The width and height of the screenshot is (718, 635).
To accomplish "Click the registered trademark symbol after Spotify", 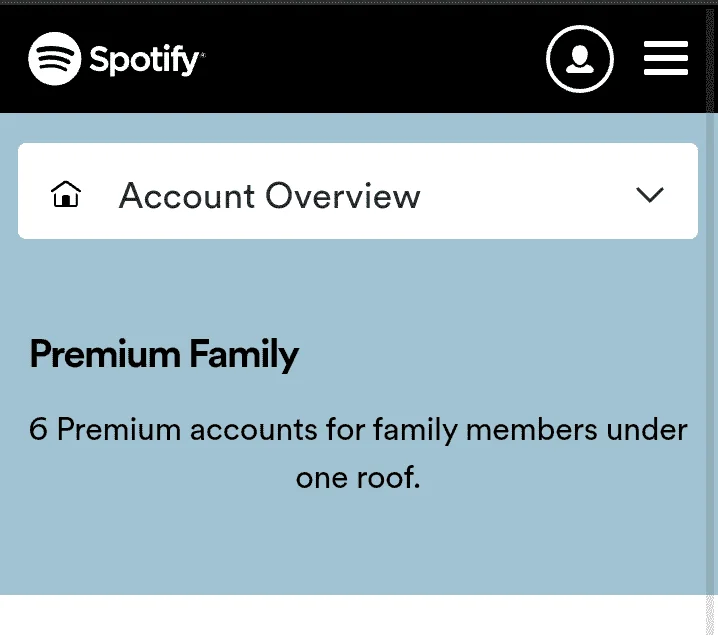I will 203,55.
